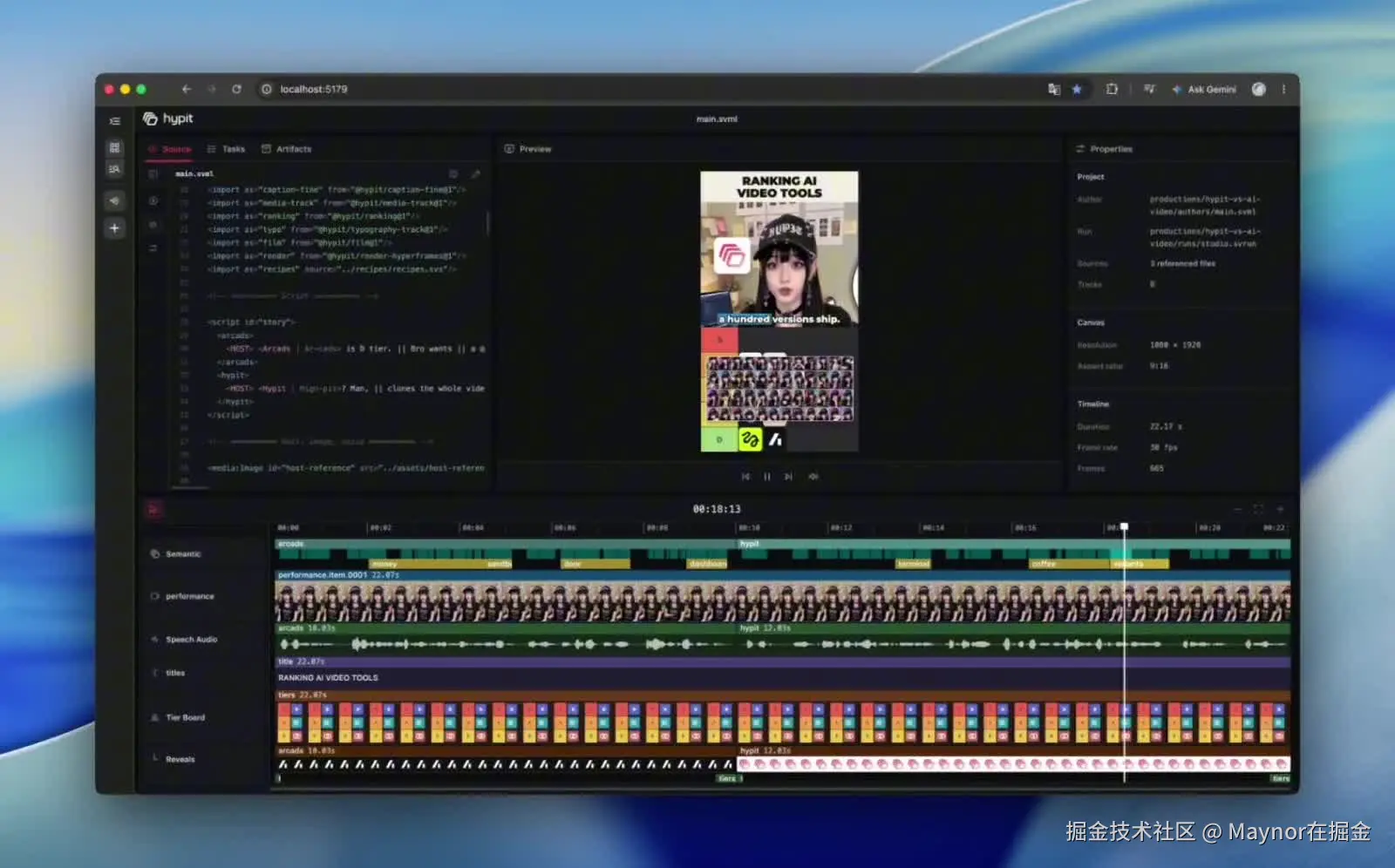Switch to the Artifacts tab
Viewport: 1395px width, 868px height.
click(x=287, y=149)
